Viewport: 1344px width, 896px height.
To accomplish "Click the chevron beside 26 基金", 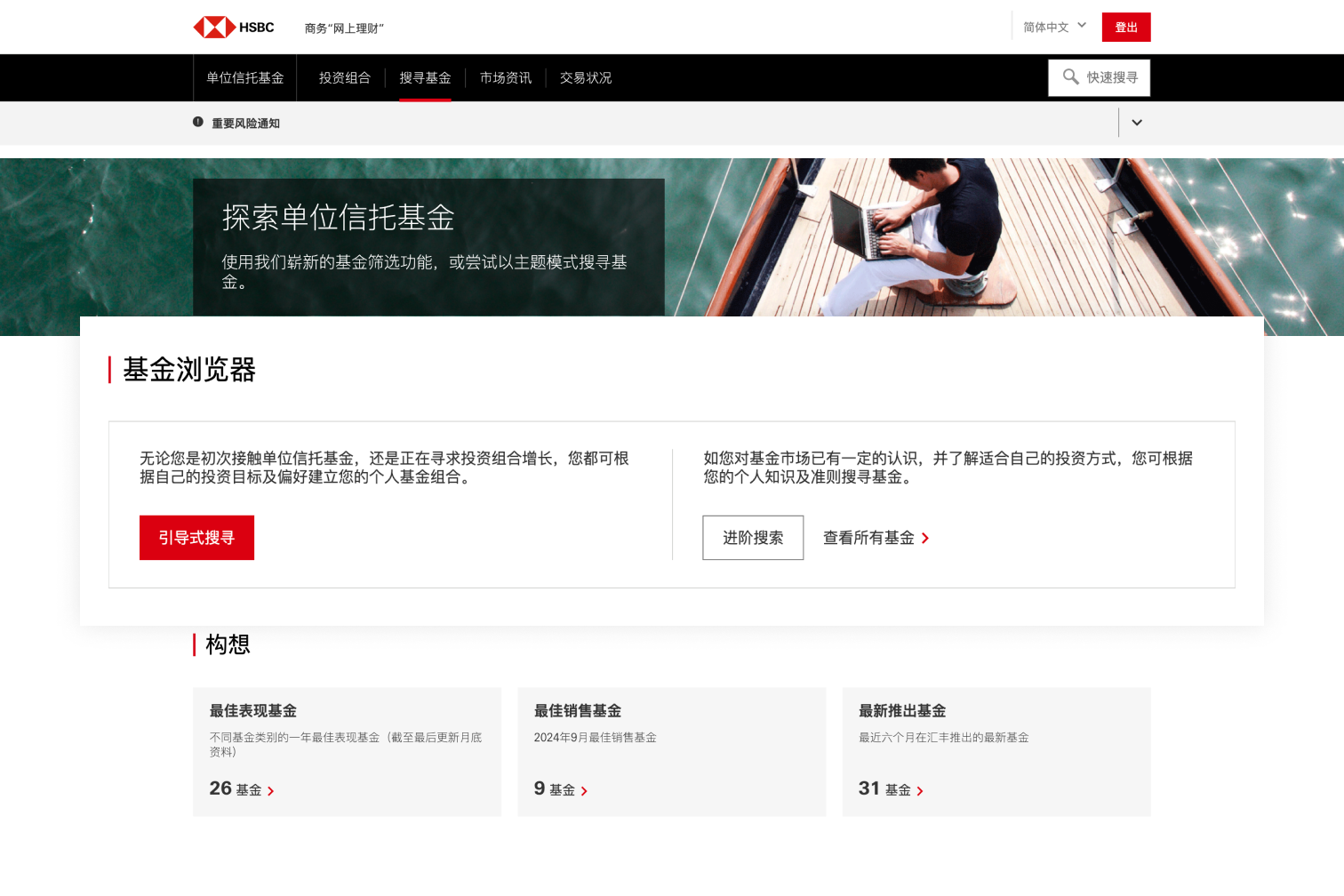I will click(272, 790).
